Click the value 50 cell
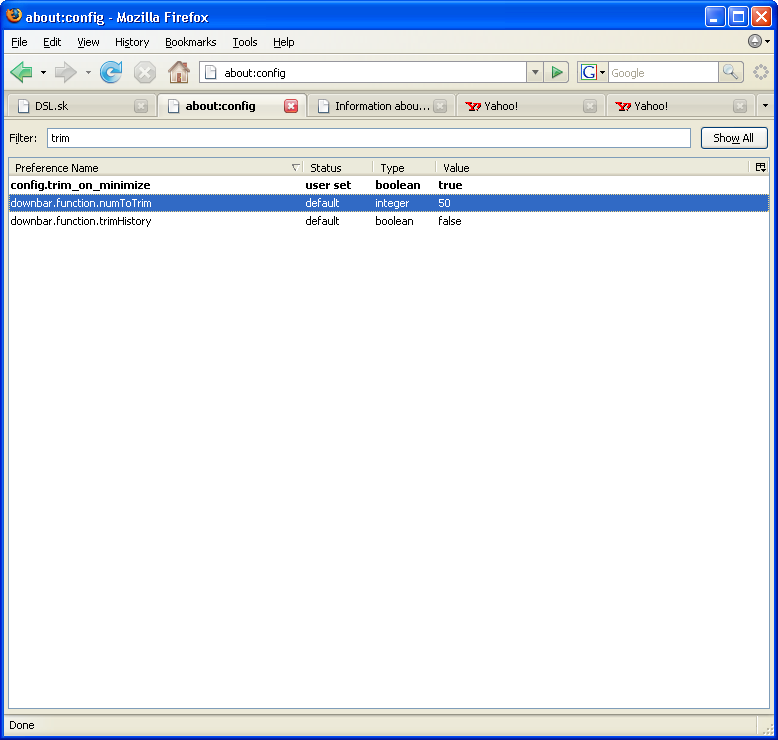 pyautogui.click(x=444, y=203)
